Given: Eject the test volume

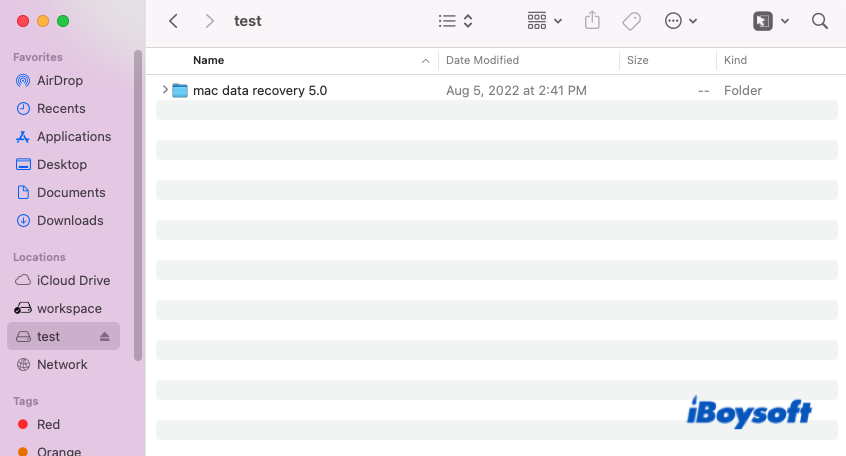Looking at the screenshot, I should pos(105,337).
